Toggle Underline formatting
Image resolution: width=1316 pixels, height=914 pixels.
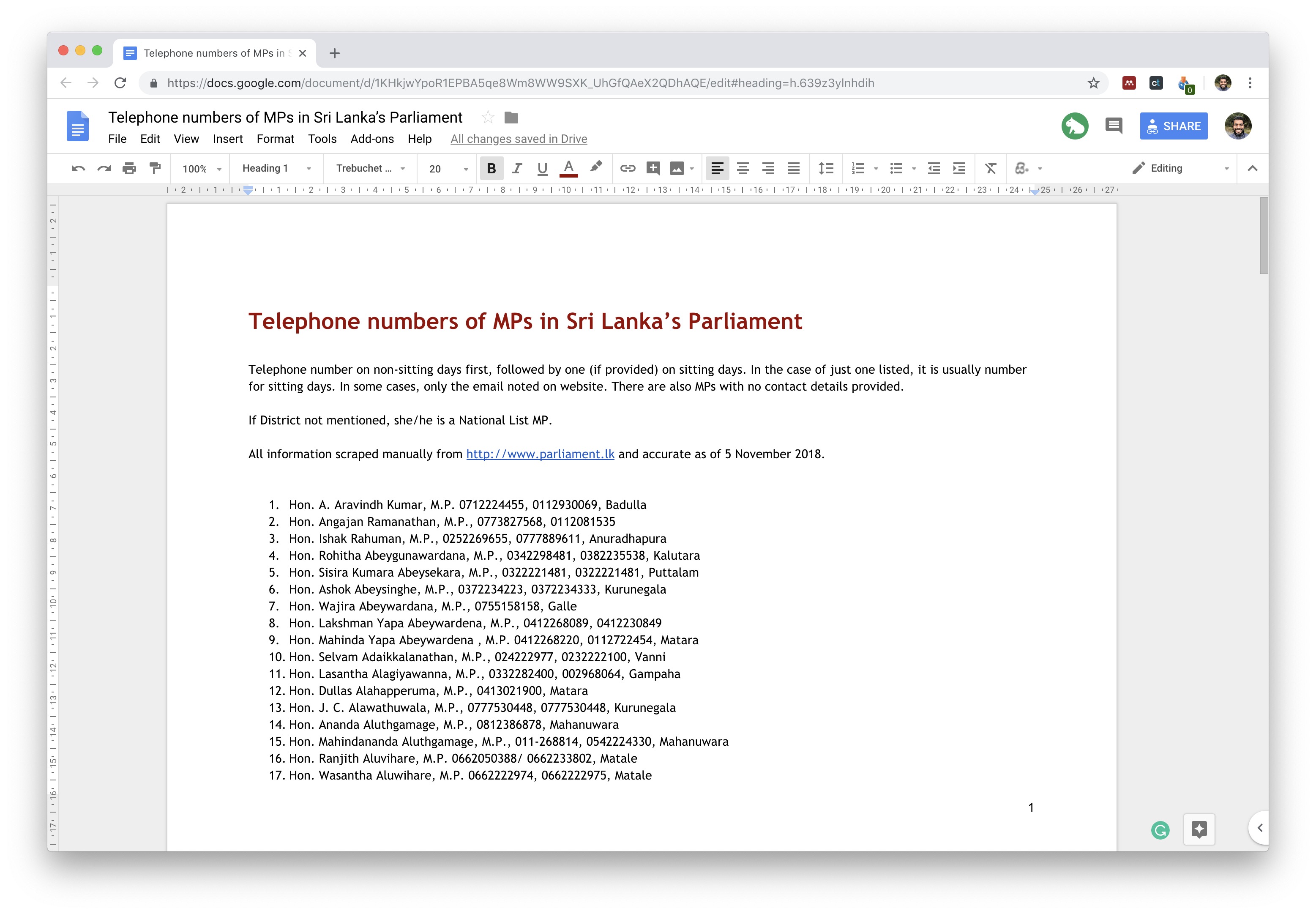(542, 168)
